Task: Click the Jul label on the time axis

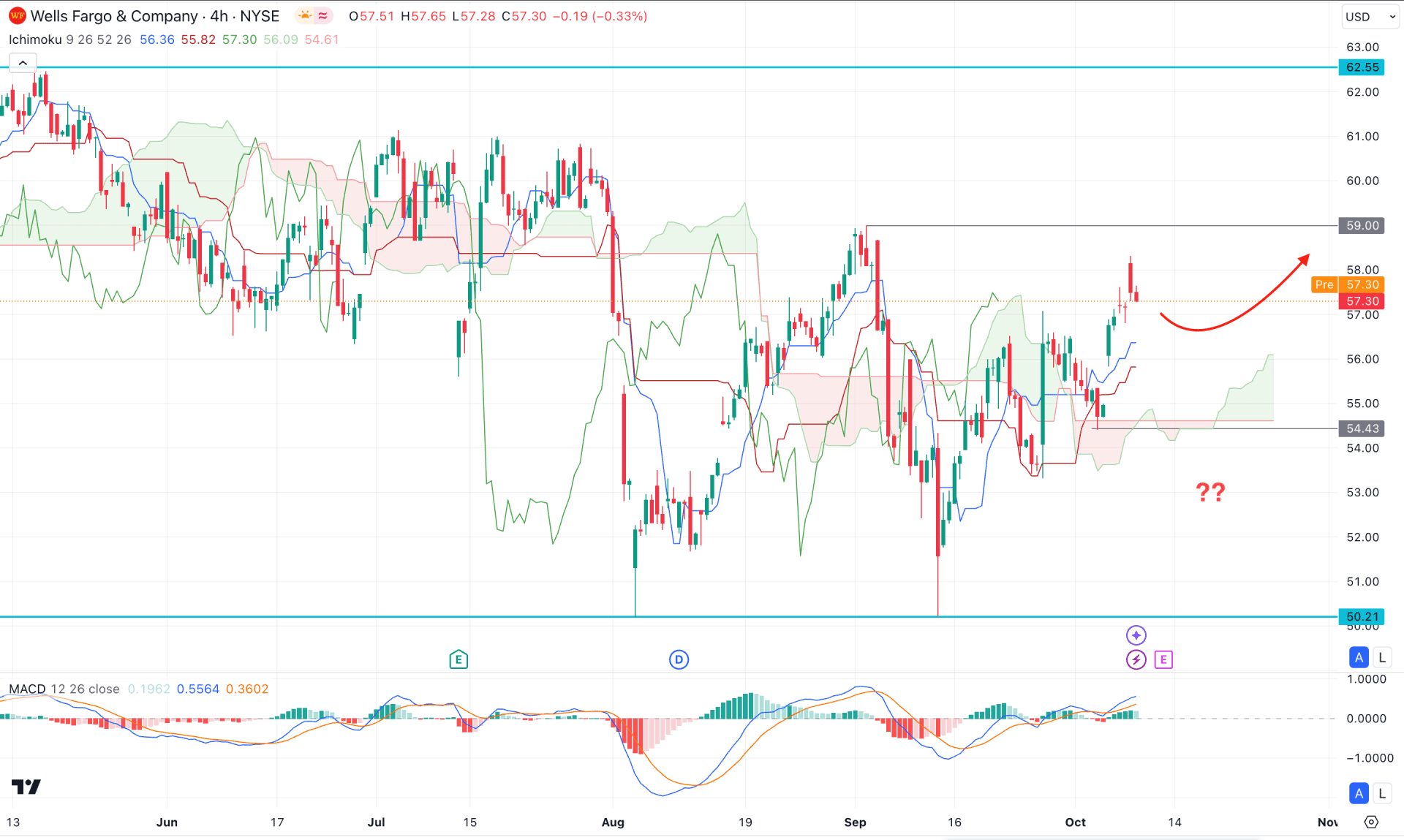Action: (x=376, y=822)
